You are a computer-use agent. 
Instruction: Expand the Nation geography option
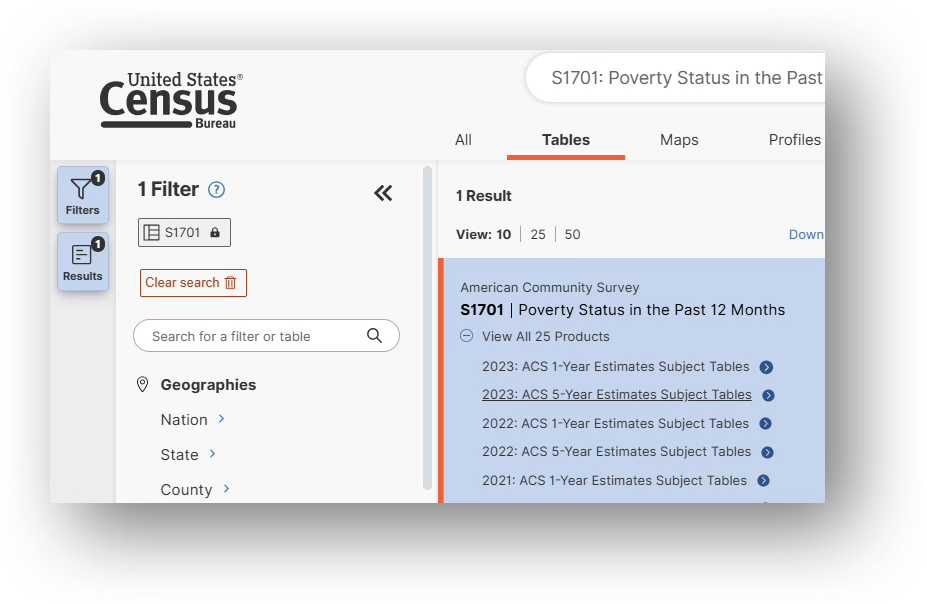tap(193, 419)
